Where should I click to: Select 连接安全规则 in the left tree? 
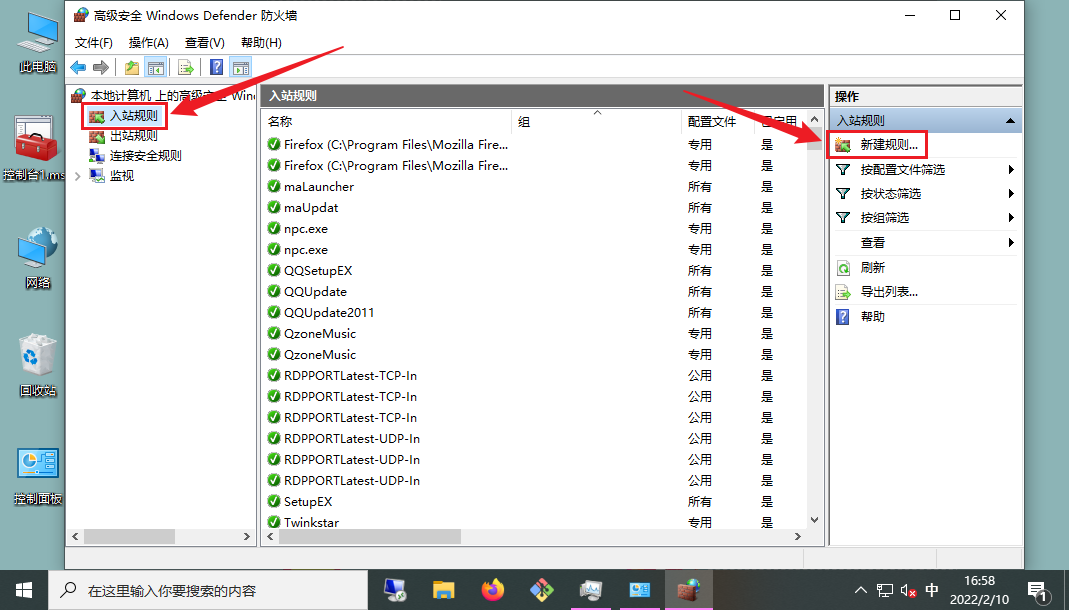145,155
